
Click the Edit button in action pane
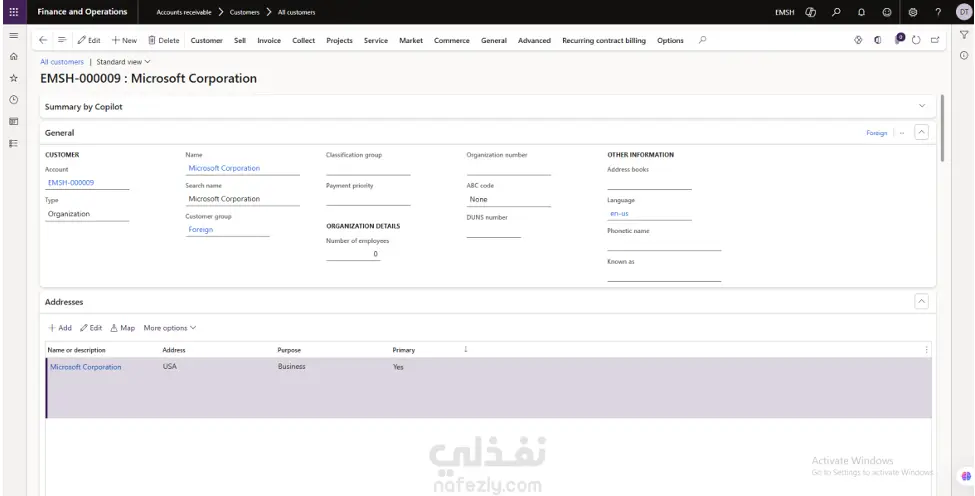coord(89,40)
